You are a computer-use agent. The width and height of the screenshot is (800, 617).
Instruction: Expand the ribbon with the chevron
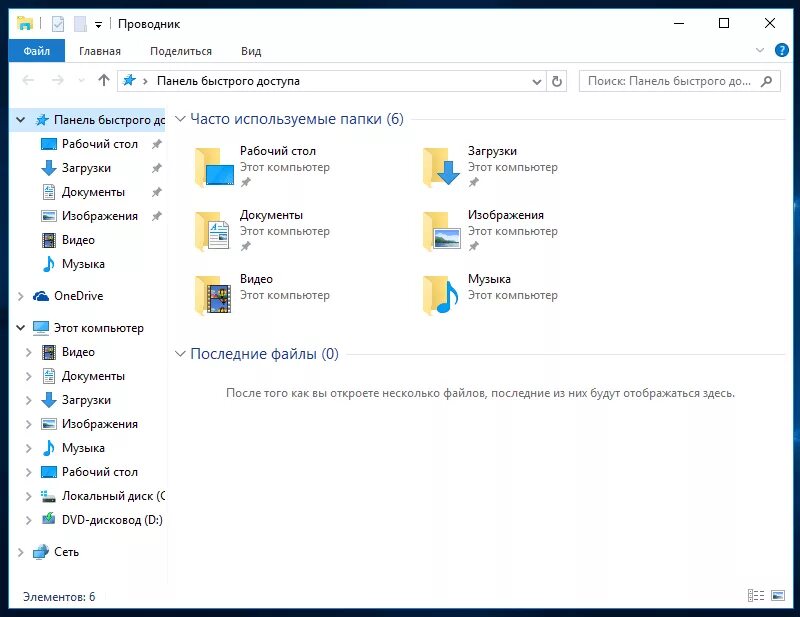pyautogui.click(x=760, y=50)
